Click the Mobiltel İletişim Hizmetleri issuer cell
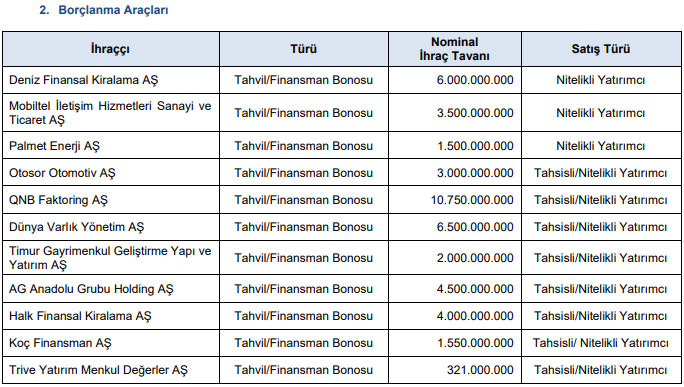Viewport: 684px width, 387px height. point(110,113)
